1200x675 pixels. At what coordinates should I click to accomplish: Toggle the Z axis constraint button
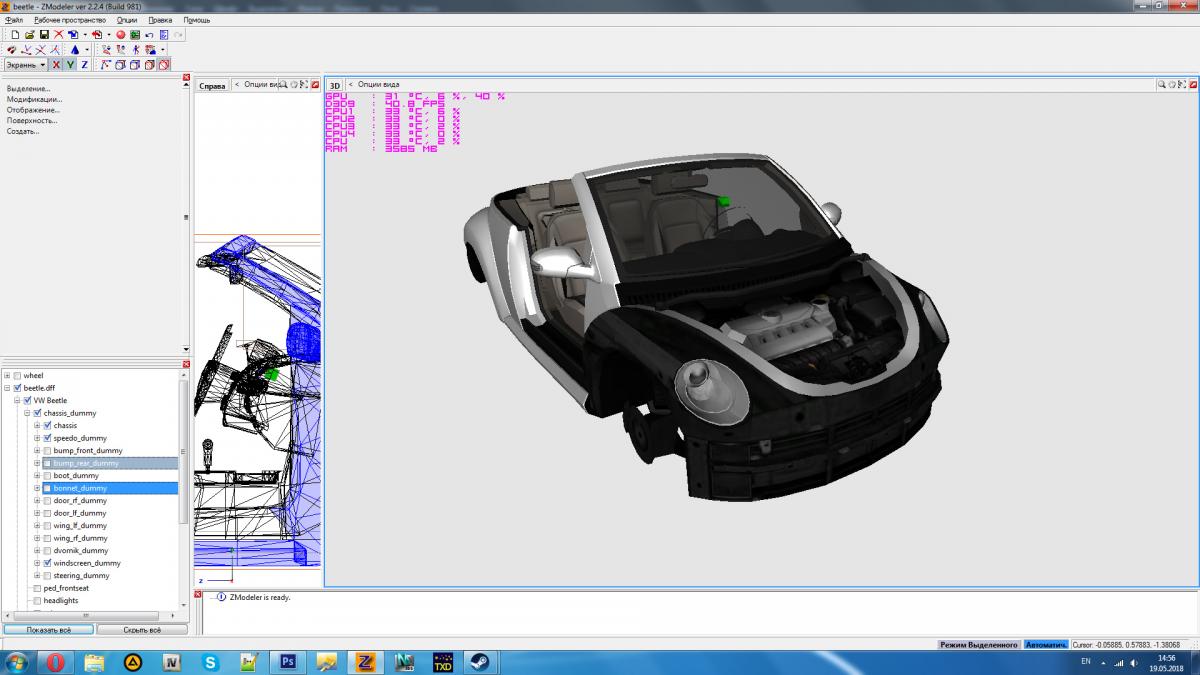84,65
